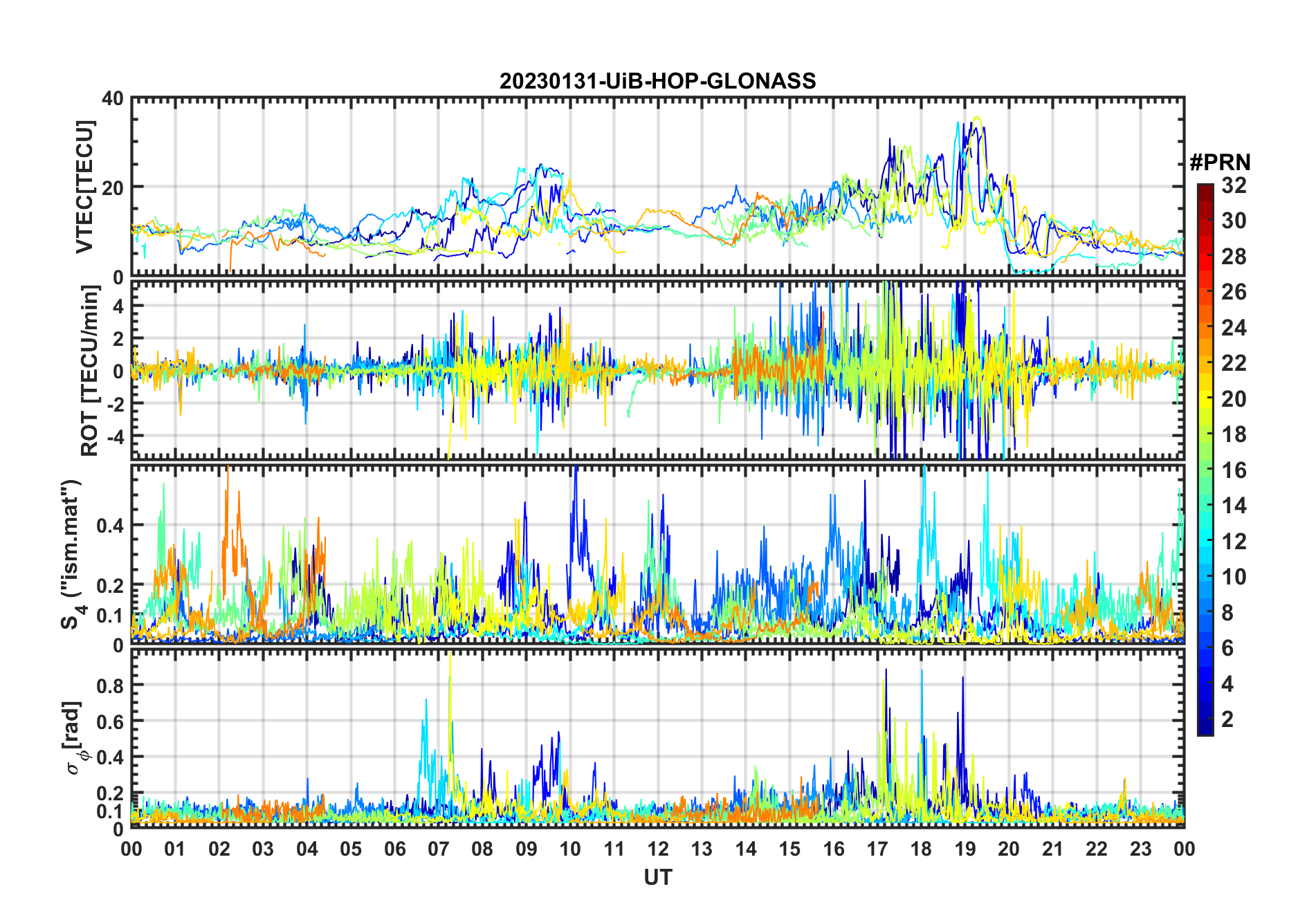Image resolution: width=1316 pixels, height=920 pixels.
Task: Select colorbar tick label 16
Action: (x=1234, y=470)
